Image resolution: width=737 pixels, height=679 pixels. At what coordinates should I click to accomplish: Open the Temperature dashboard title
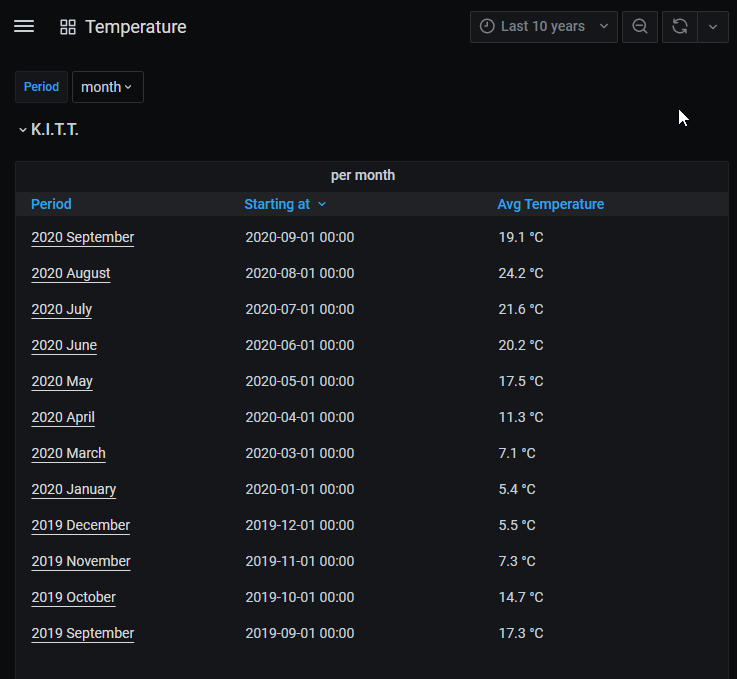click(136, 27)
